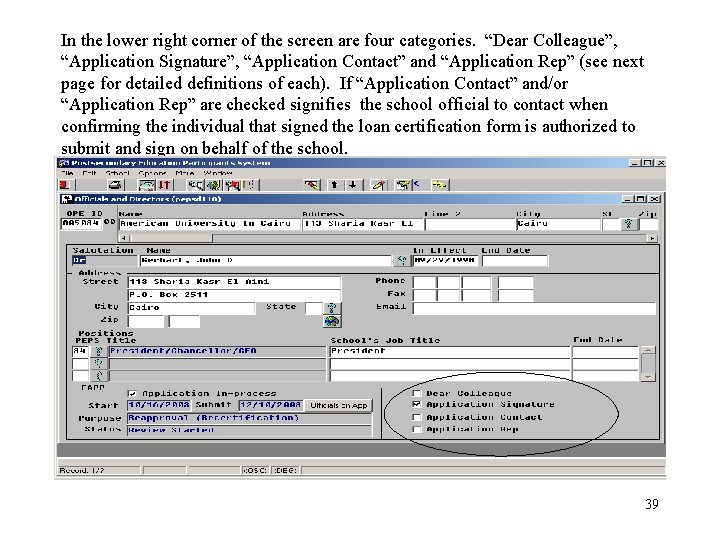Viewport: 720px width, 540px height.
Task: Click the P.O. Box 2511 address line
Action: [234, 295]
